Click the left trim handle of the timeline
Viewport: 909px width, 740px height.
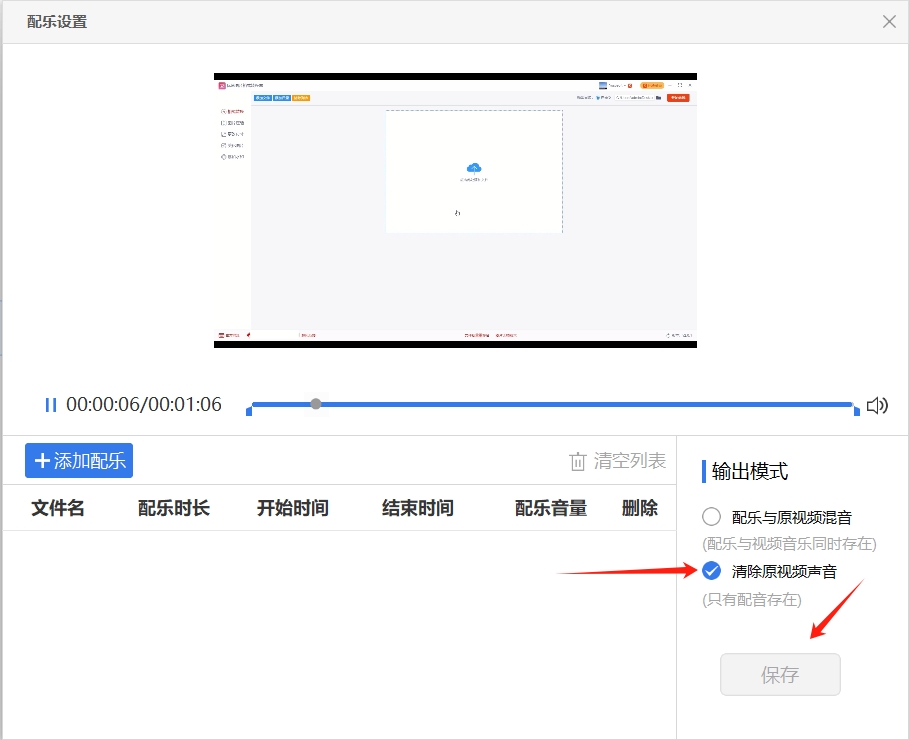click(x=249, y=411)
